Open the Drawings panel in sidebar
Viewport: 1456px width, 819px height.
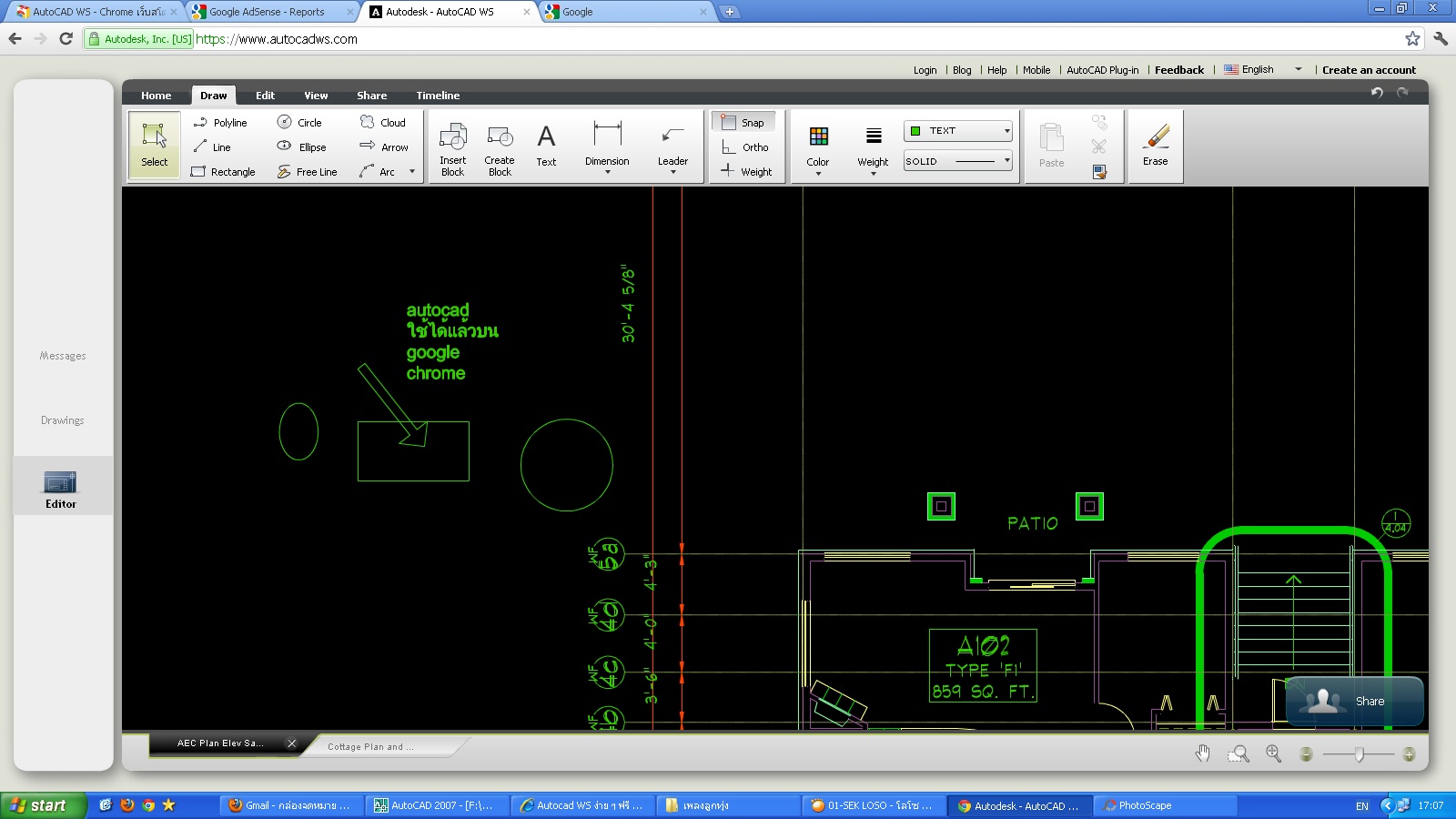61,420
